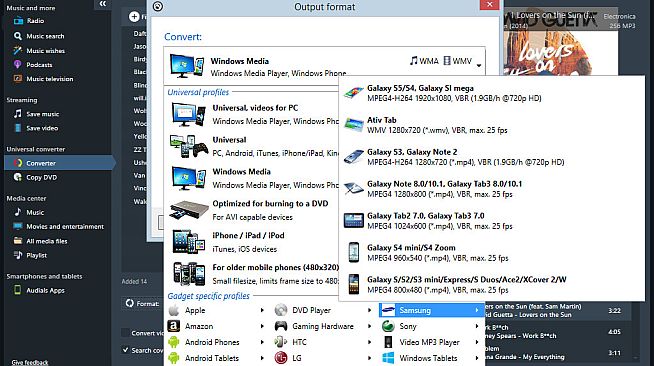Expand Amazon gadget submenu
Viewport: 654px width, 366px height.
[x=217, y=326]
